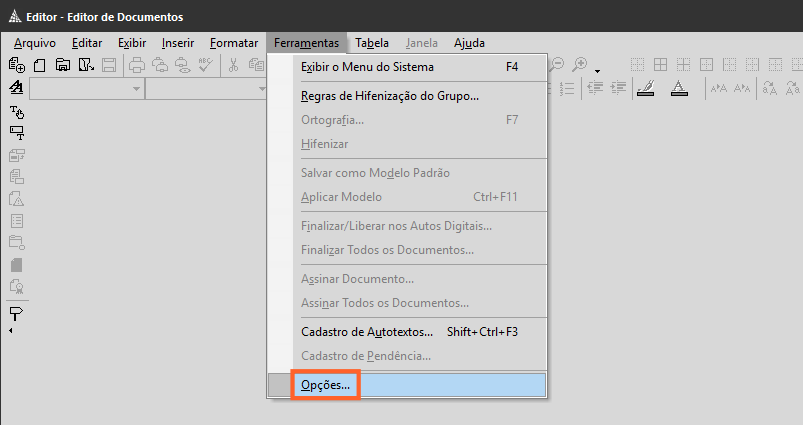Click the sidebar stacked documents icon
803x425 pixels.
pos(16,177)
